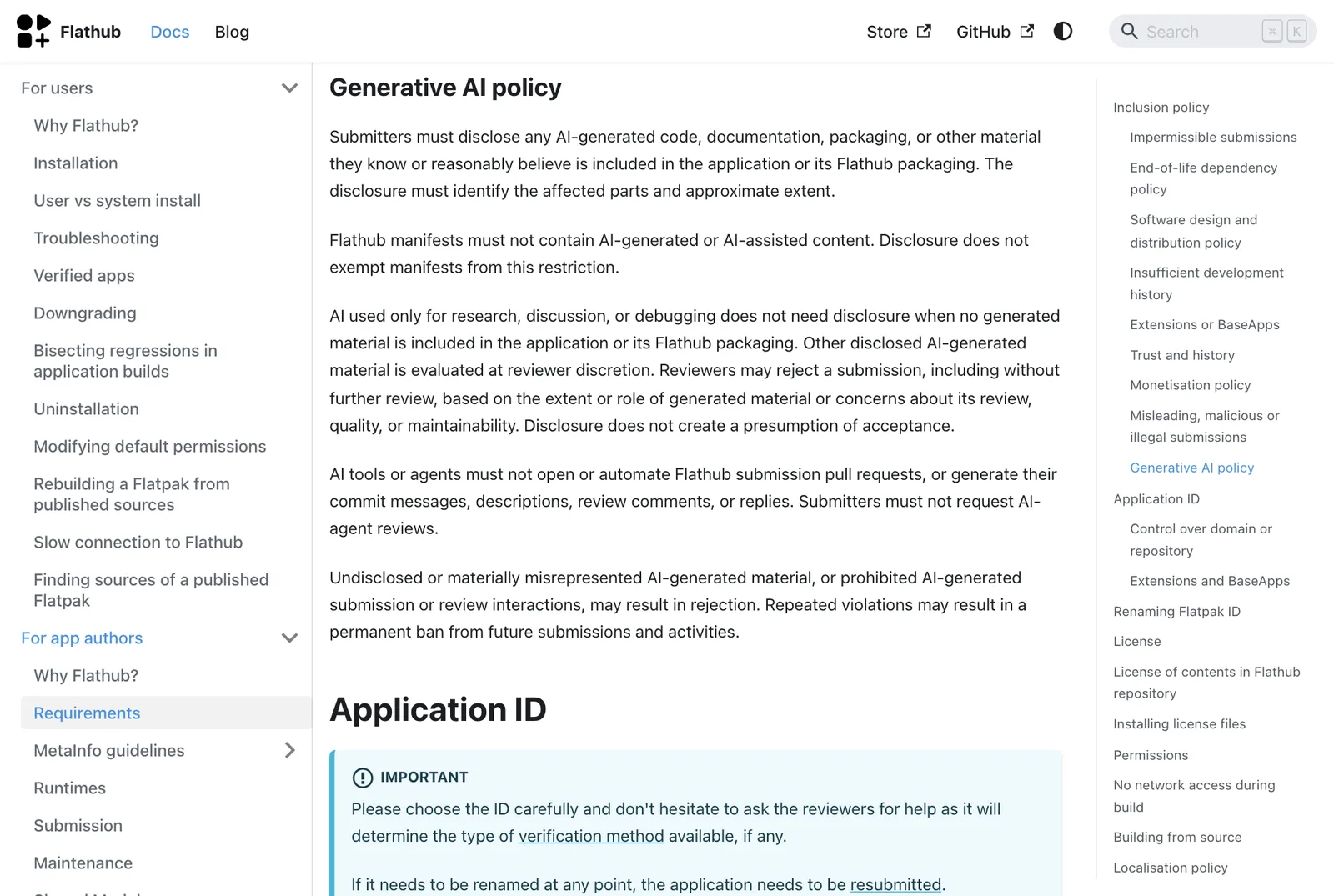
Task: Jump to Renaming Flatpak ID section
Action: [1177, 611]
